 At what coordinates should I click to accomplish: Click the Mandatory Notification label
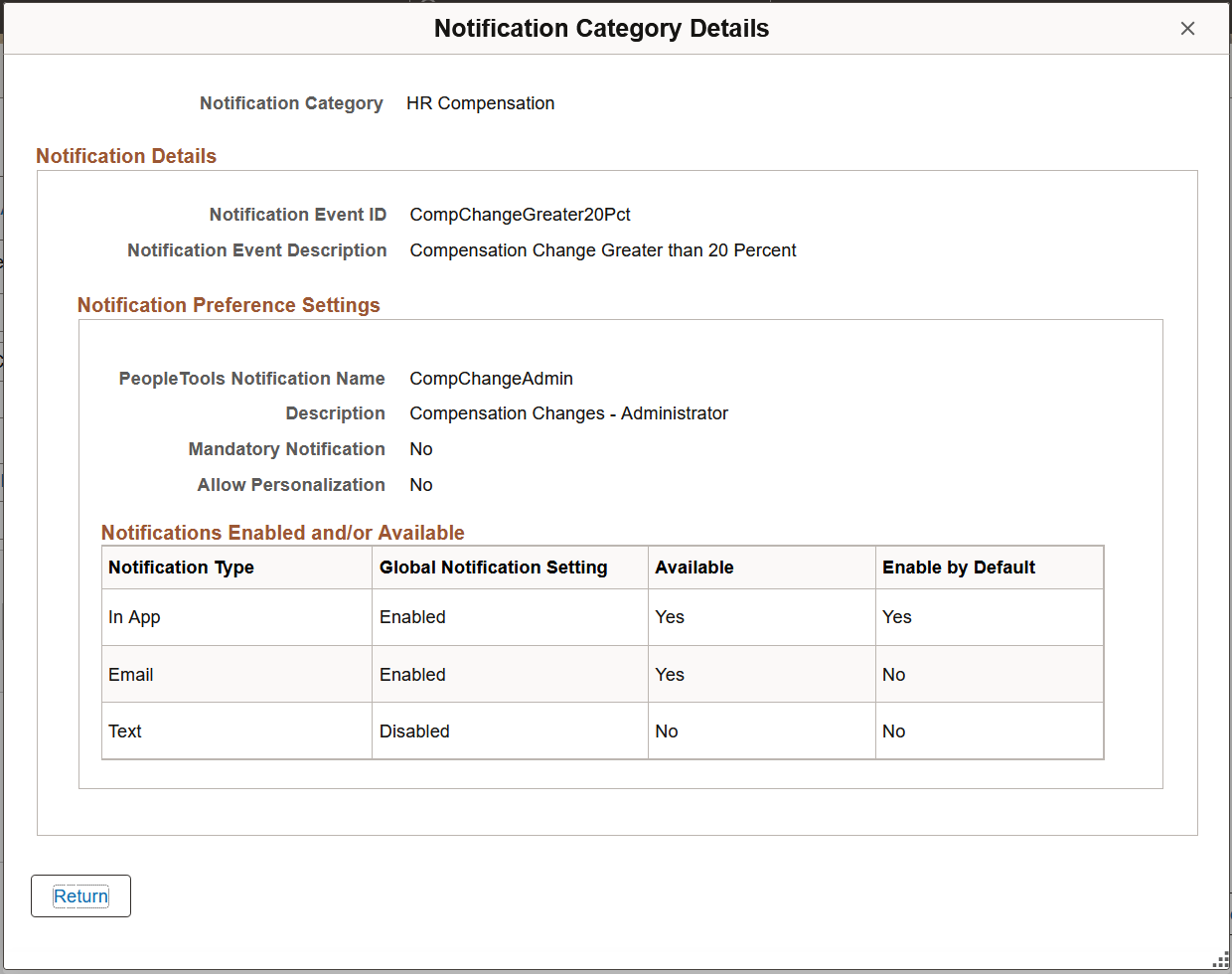[x=287, y=449]
